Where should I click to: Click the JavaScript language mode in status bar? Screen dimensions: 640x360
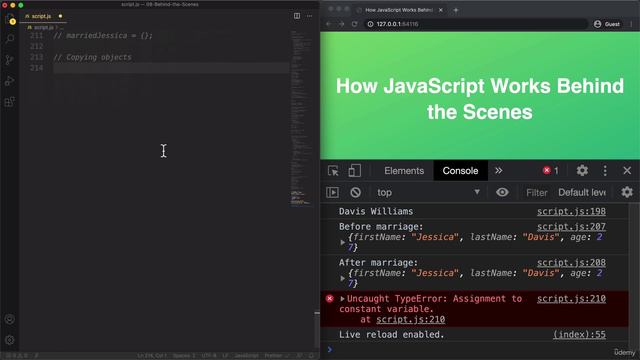pos(246,356)
